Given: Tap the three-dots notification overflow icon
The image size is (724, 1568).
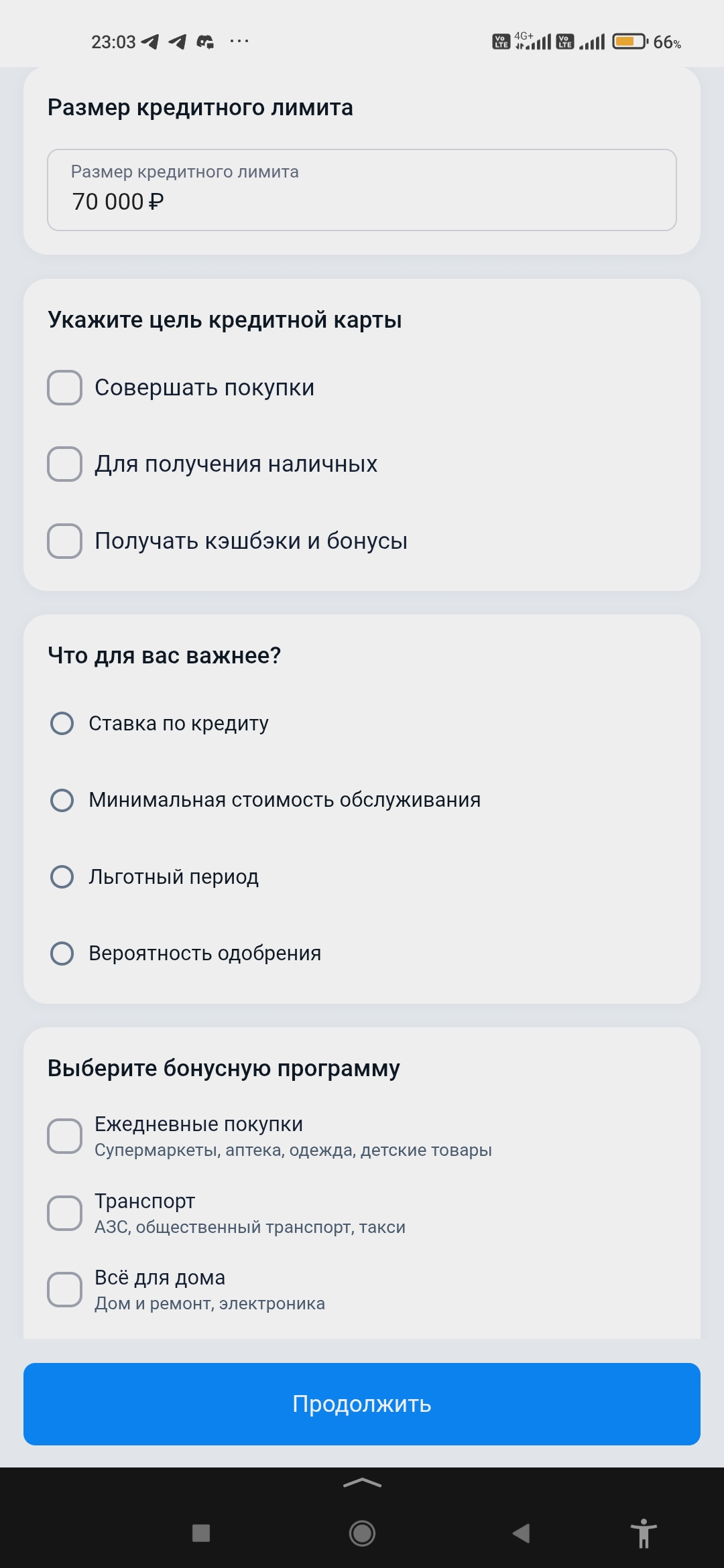Looking at the screenshot, I should 239,42.
